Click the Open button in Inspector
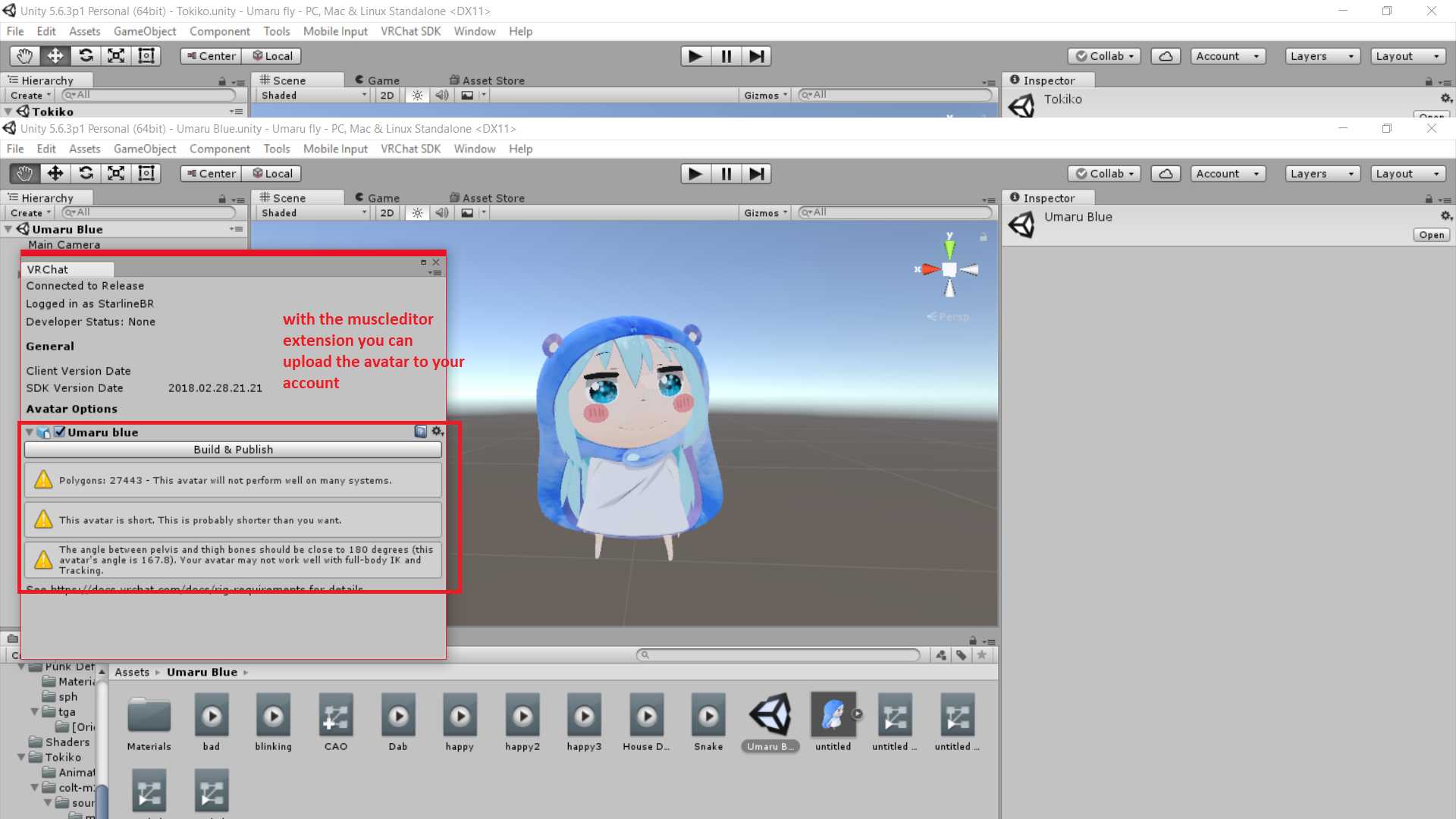The height and width of the screenshot is (819, 1456). pos(1431,235)
